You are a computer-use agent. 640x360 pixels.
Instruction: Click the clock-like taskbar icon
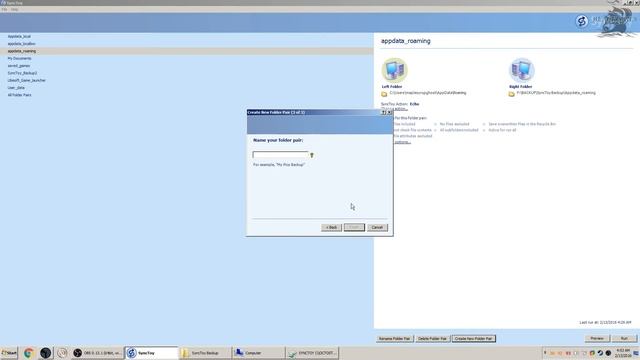coord(62,353)
